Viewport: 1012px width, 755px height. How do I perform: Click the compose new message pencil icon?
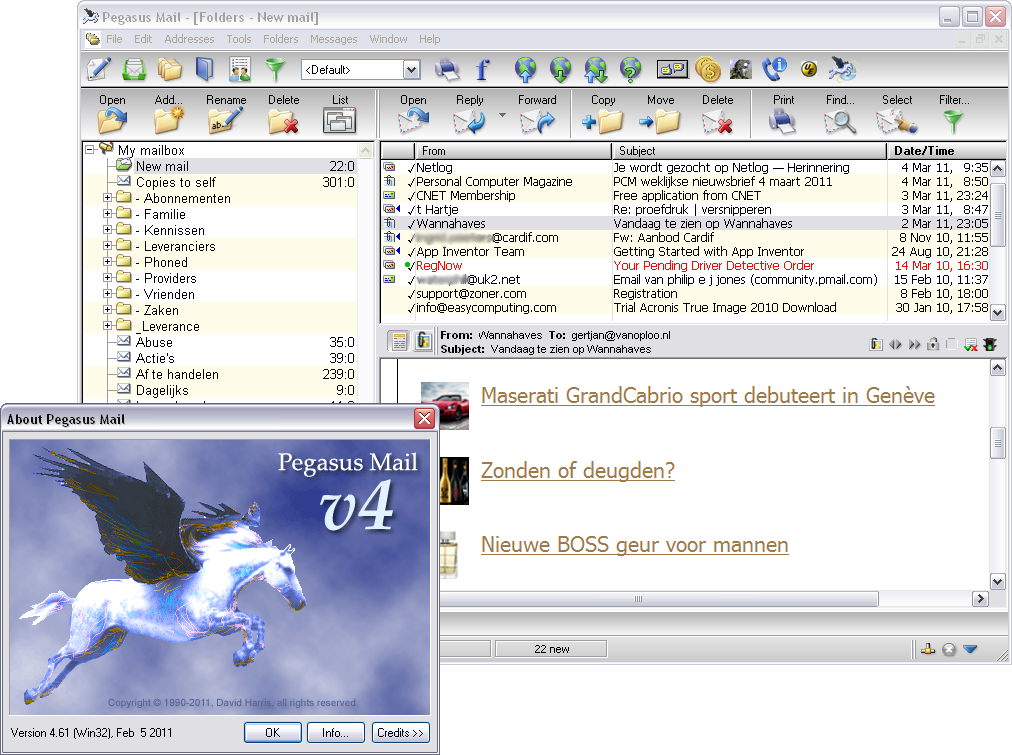99,69
